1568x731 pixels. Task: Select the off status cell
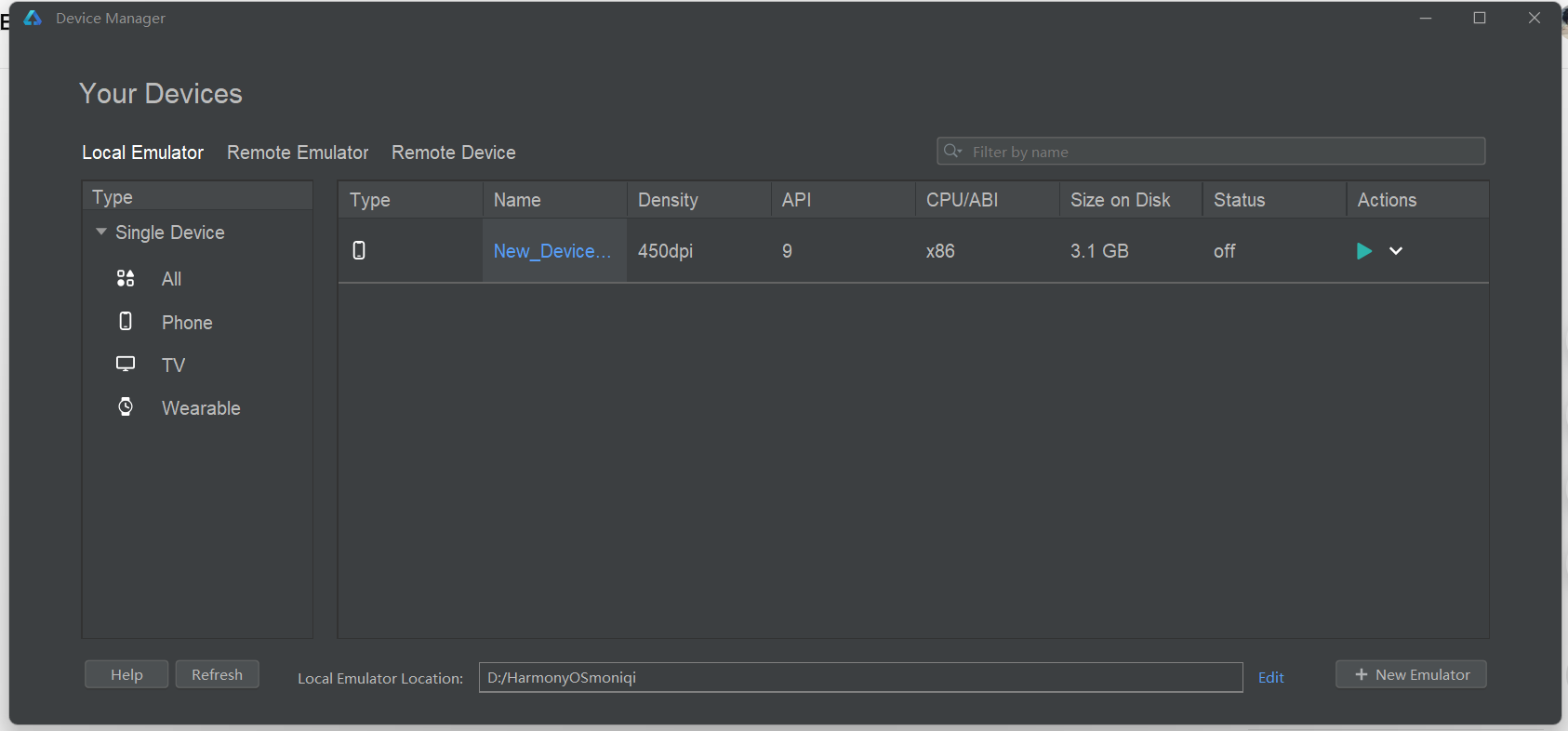pos(1274,251)
